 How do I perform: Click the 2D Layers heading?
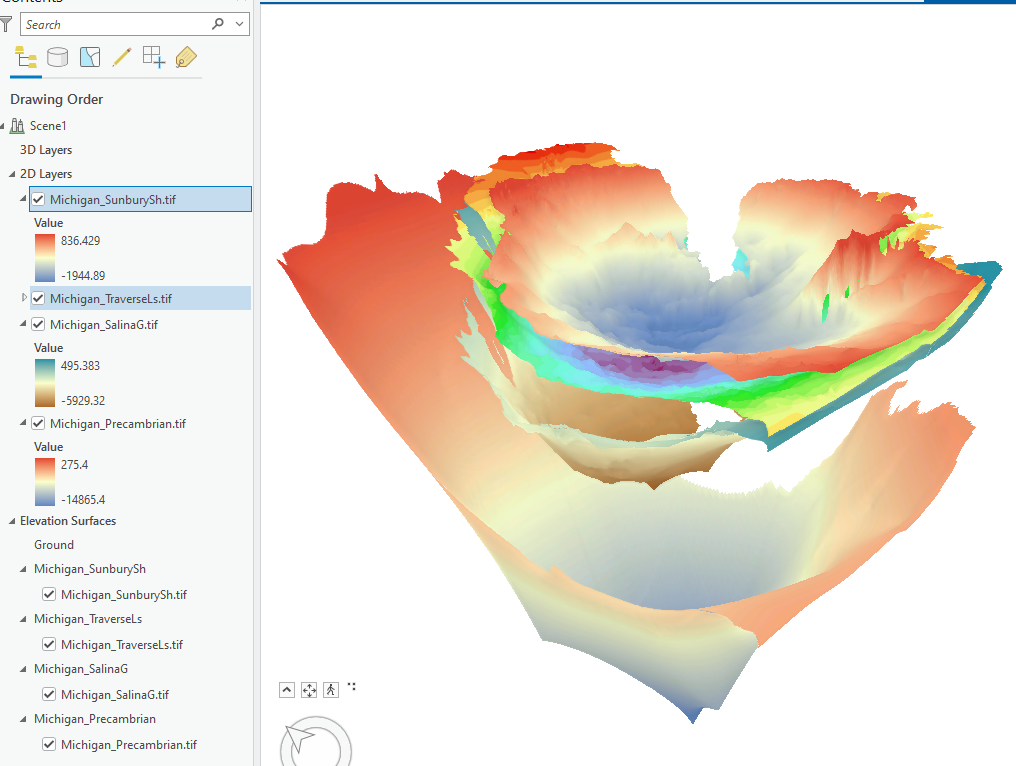(x=46, y=174)
